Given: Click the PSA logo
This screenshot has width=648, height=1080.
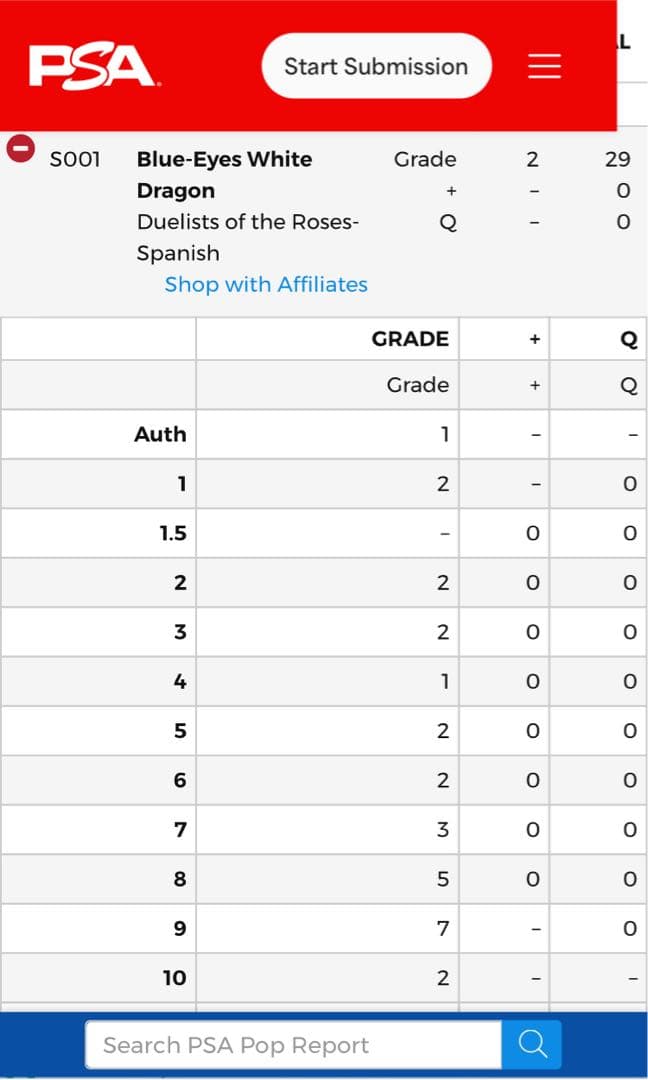Looking at the screenshot, I should (x=92, y=66).
